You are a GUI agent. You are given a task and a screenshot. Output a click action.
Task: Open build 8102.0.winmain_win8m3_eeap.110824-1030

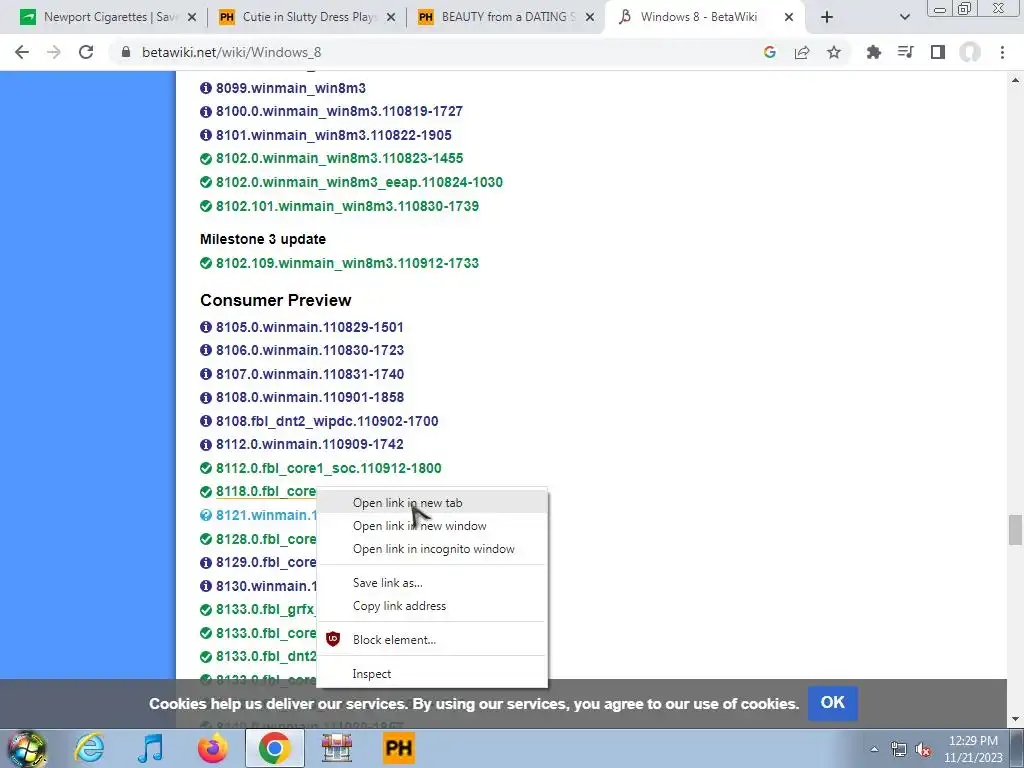click(x=359, y=182)
